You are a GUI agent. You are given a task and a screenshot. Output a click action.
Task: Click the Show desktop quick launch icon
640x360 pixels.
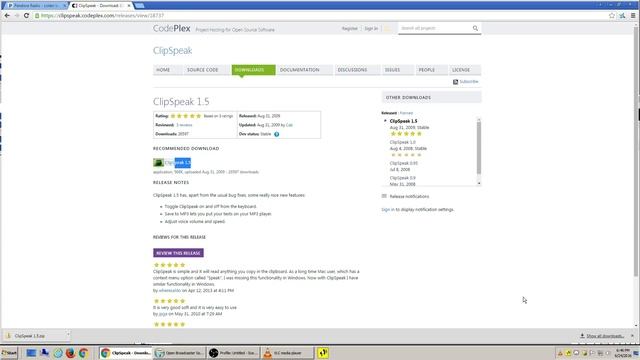pos(31,353)
